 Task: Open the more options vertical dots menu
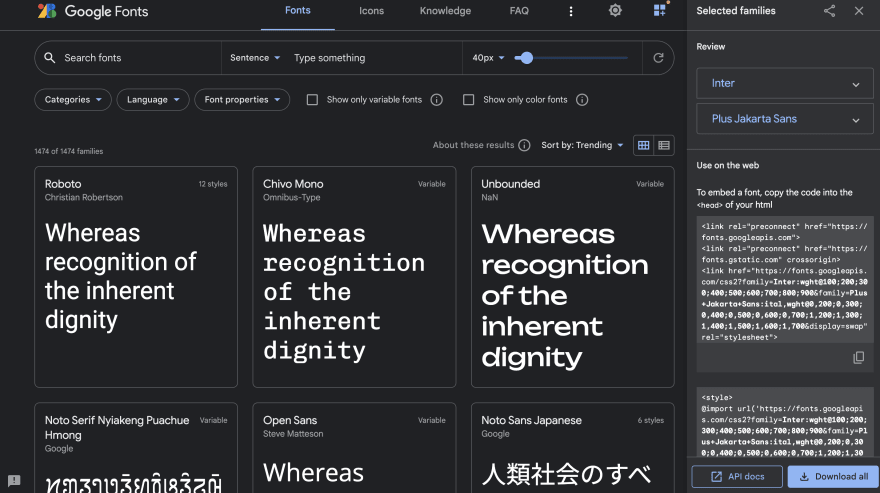click(x=571, y=11)
